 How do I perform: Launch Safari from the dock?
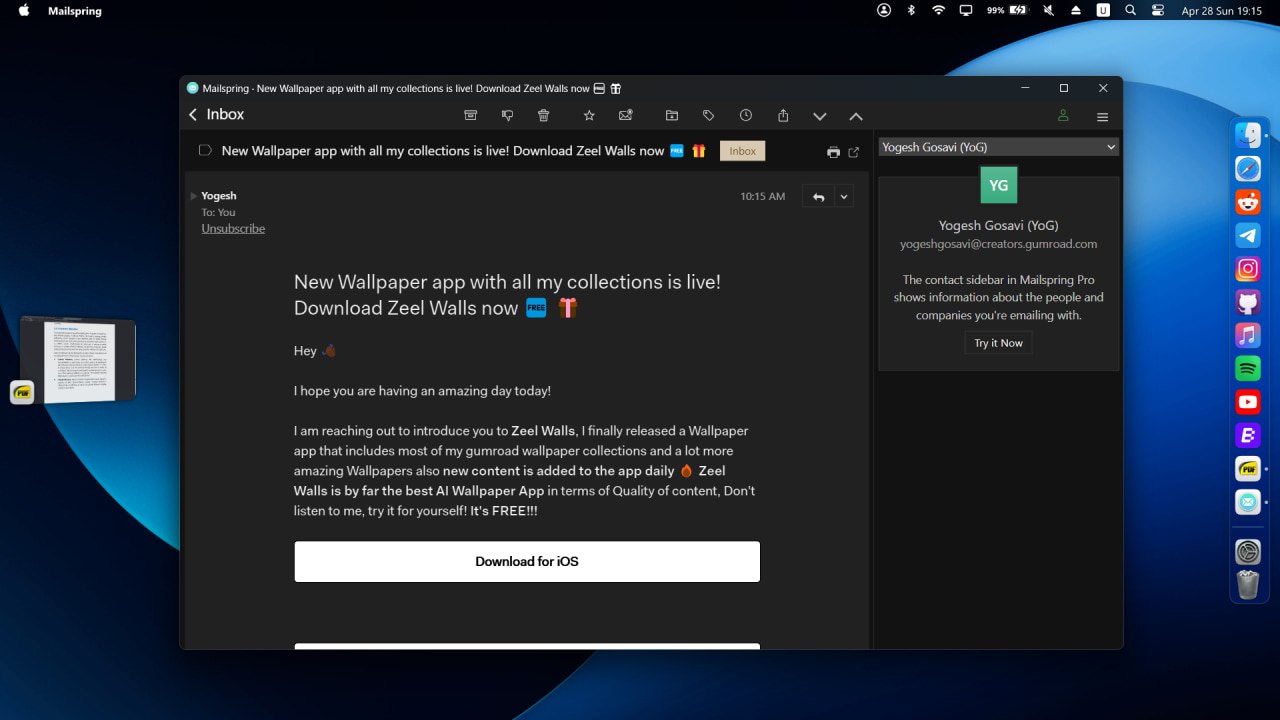coord(1248,169)
